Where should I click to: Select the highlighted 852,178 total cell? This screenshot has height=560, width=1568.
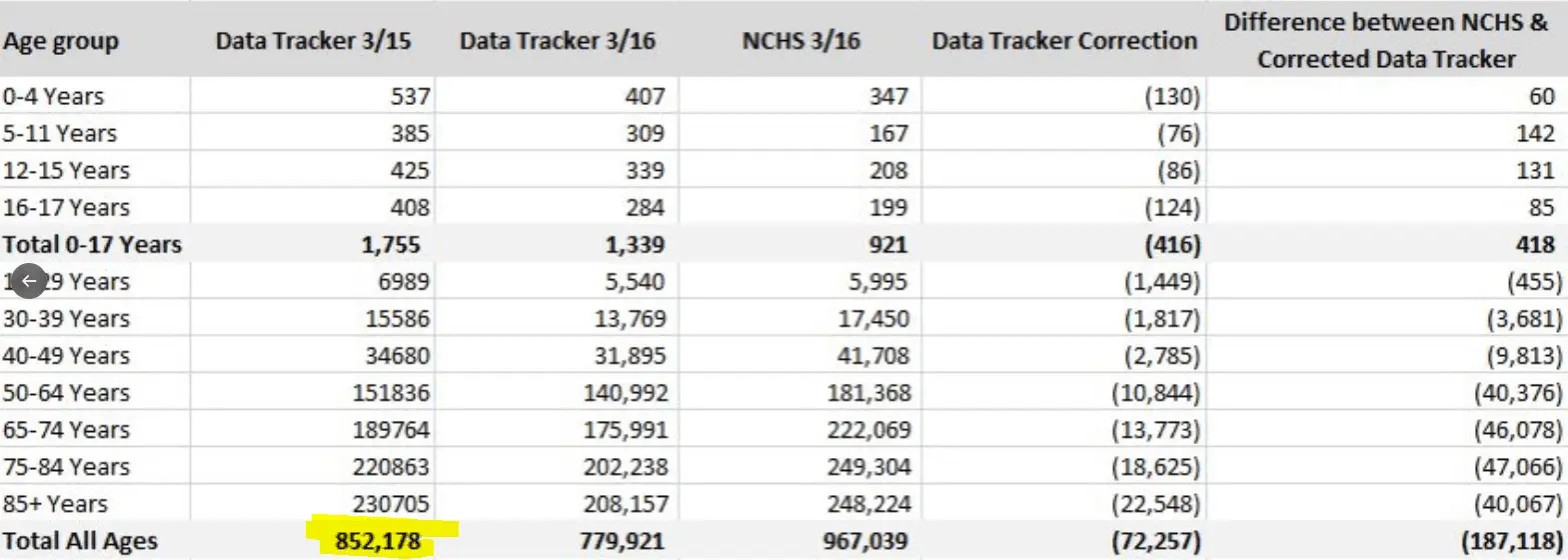point(378,541)
